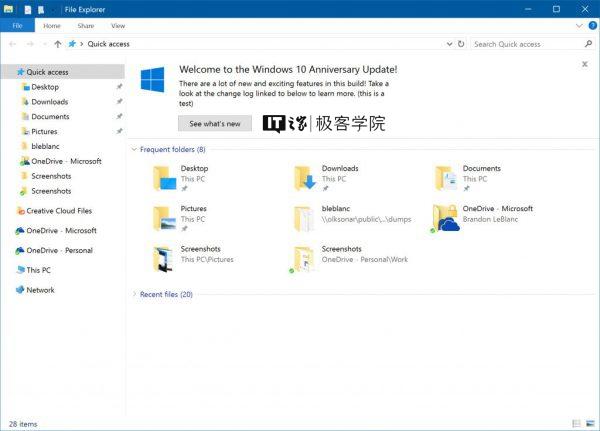Dismiss the Anniversary Update welcome banner
Viewport: 600px width, 431px height.
point(585,64)
